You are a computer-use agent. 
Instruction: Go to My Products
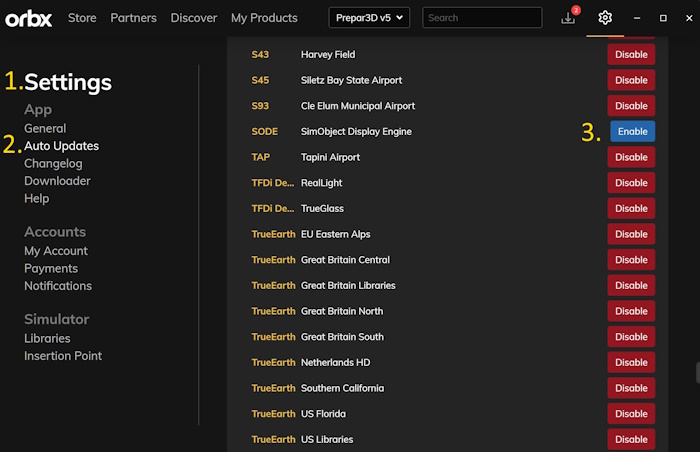[264, 18]
